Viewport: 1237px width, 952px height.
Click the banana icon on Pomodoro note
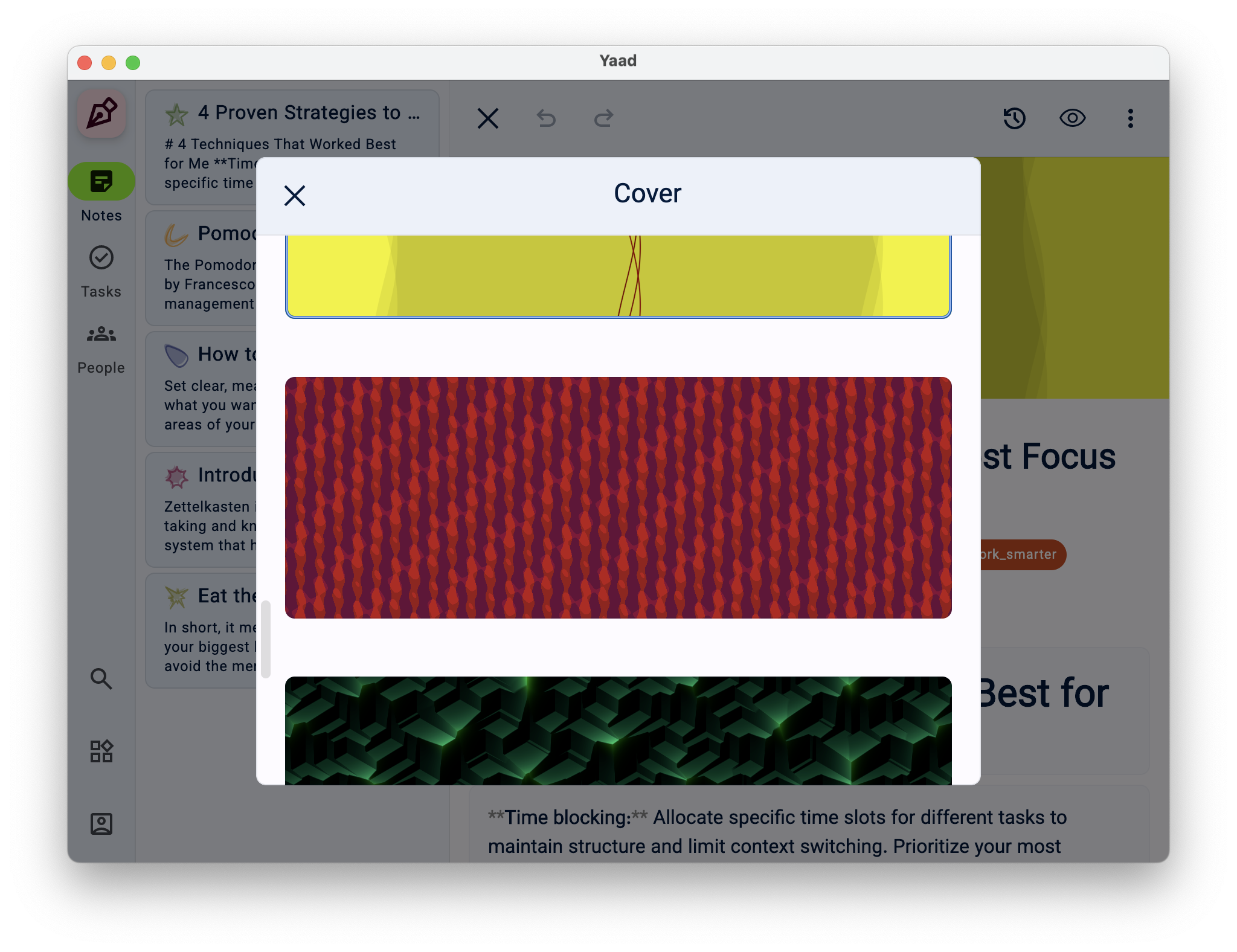pyautogui.click(x=176, y=235)
